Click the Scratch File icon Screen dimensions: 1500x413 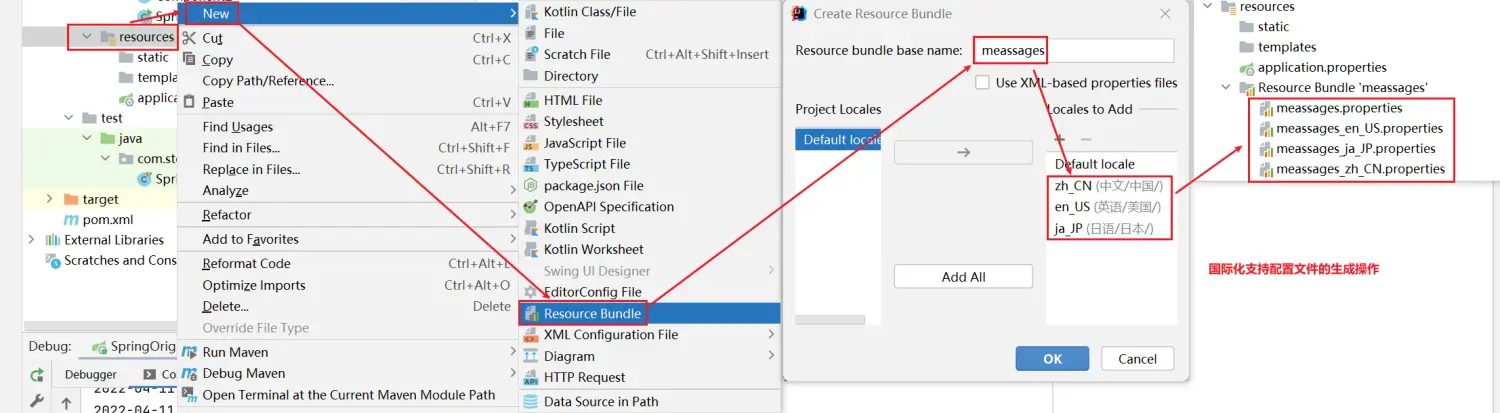(531, 55)
